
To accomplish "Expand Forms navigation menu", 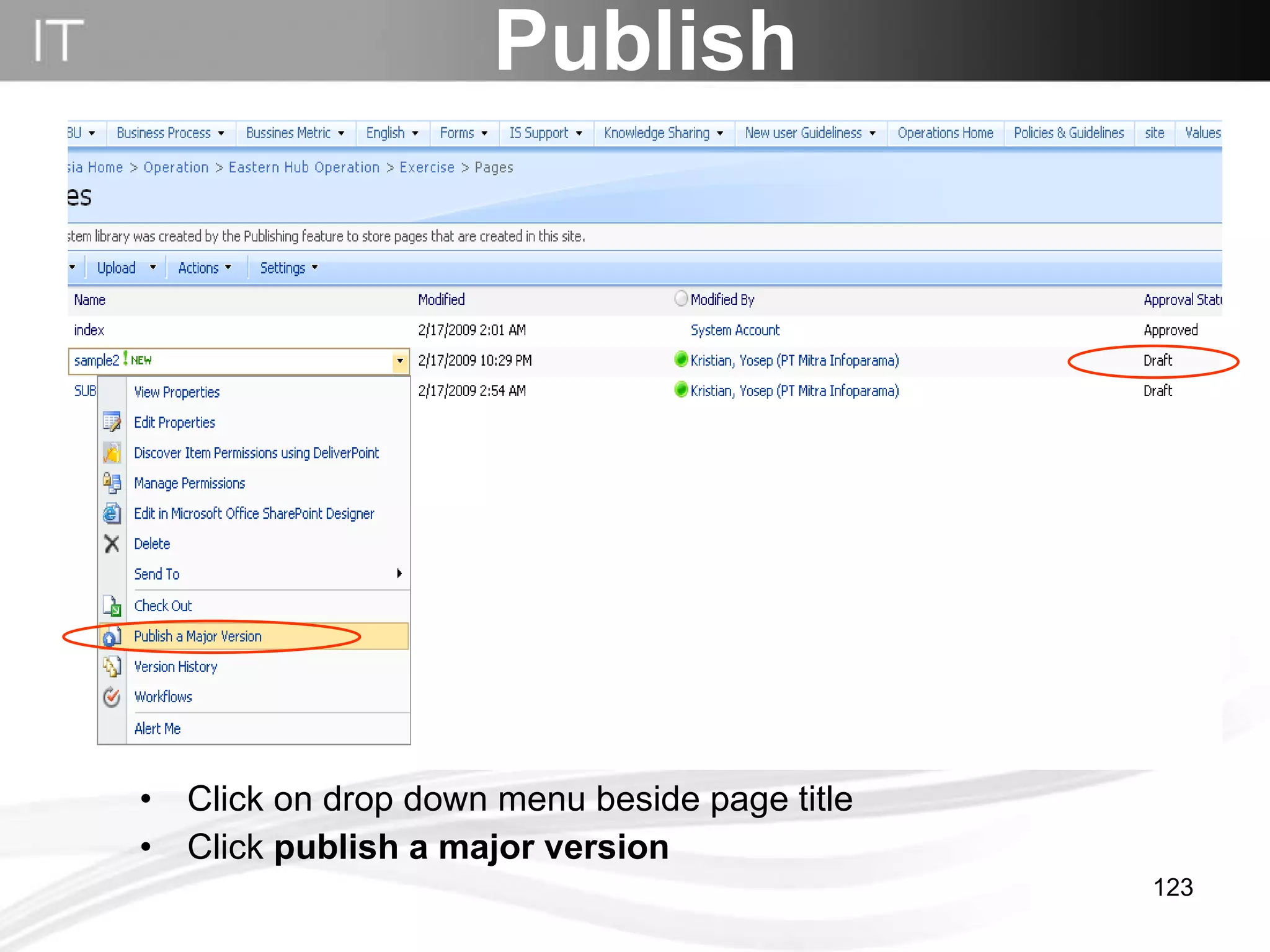I will click(484, 133).
